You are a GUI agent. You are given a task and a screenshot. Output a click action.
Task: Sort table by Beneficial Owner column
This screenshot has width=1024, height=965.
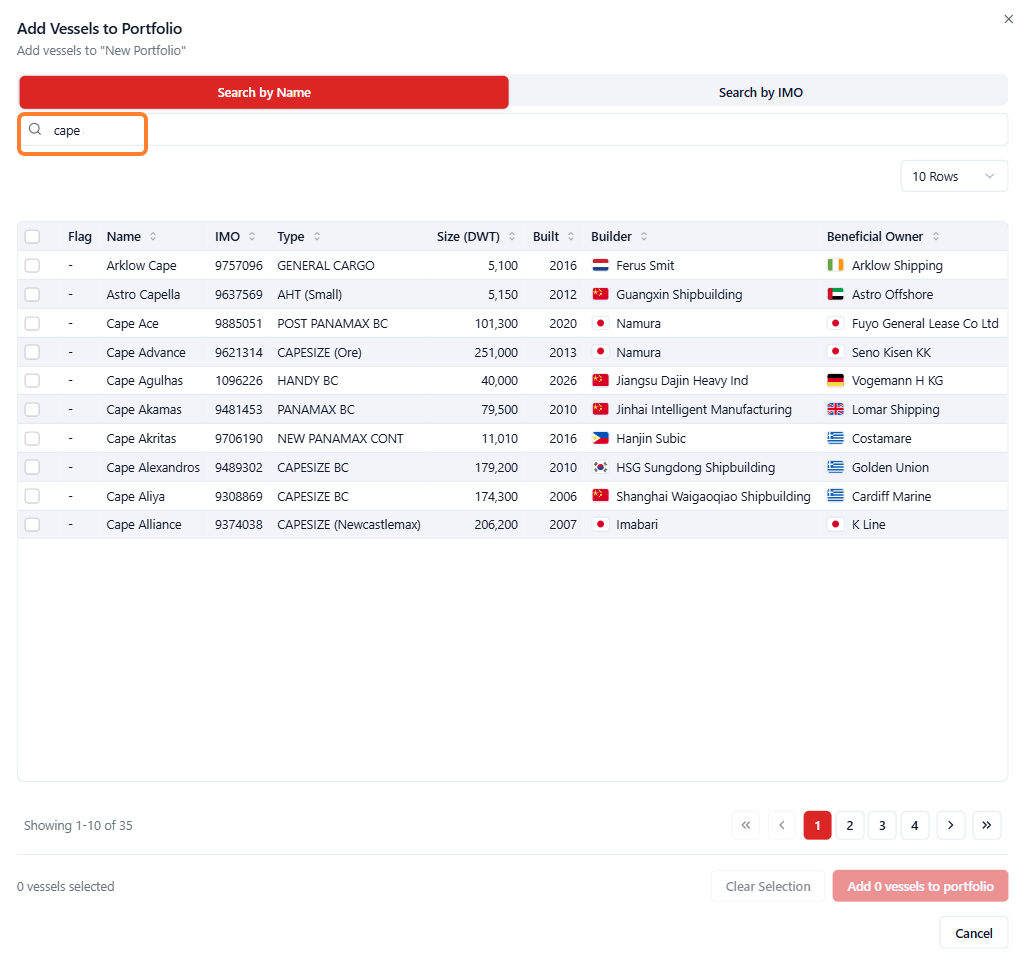point(936,236)
